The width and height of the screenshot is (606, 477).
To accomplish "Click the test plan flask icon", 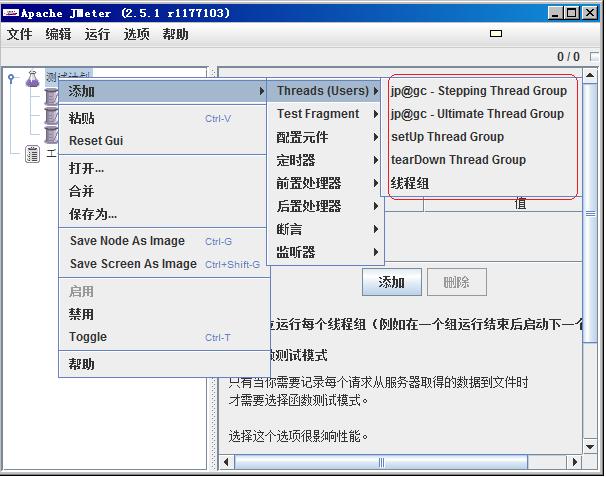I will click(32, 78).
